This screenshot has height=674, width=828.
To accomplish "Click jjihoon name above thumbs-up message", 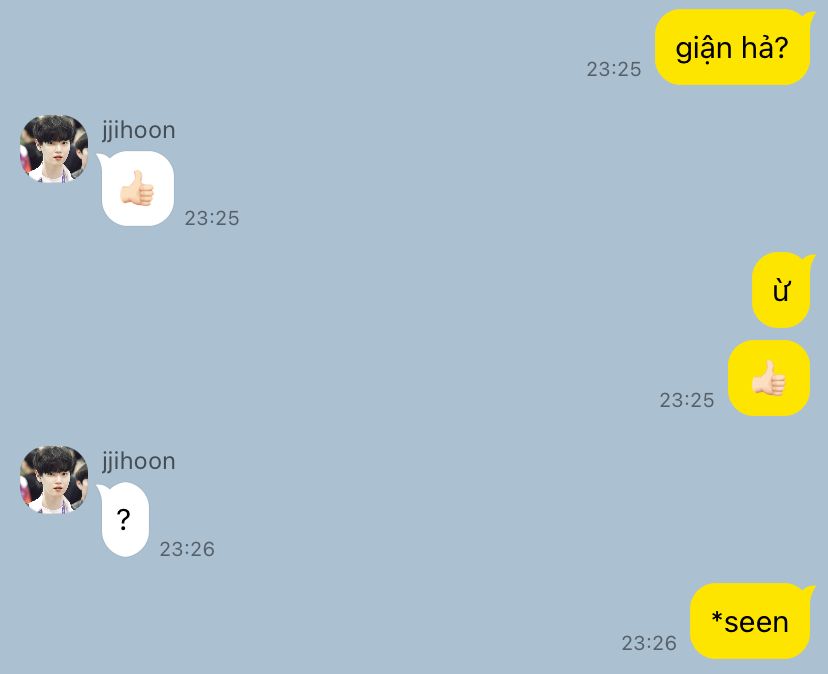I will click(138, 130).
